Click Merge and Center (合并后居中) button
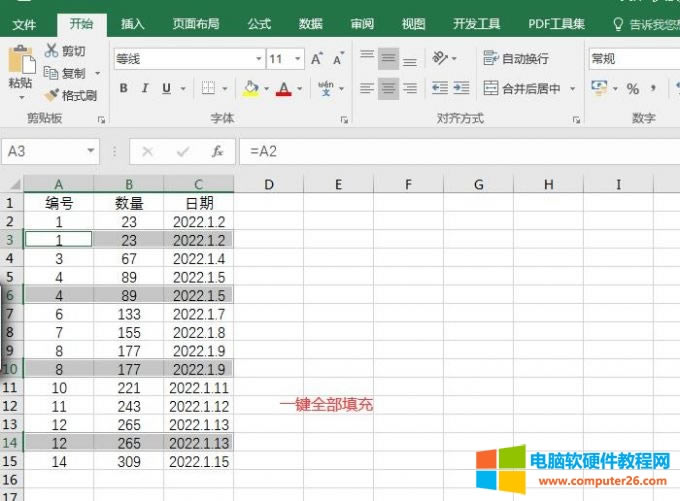This screenshot has height=501, width=680. pos(522,89)
